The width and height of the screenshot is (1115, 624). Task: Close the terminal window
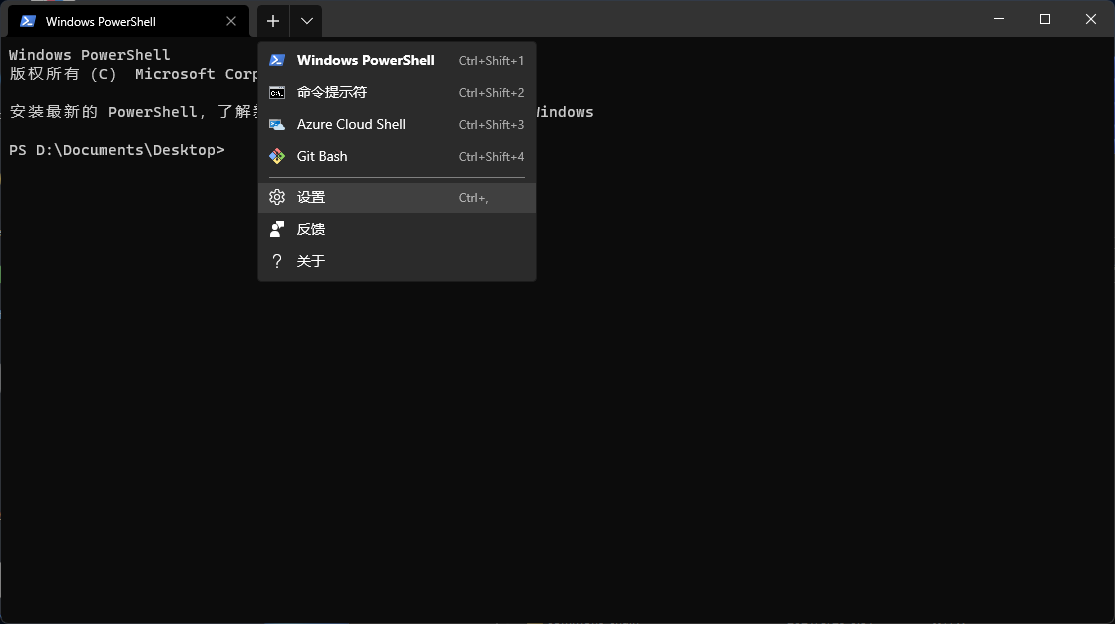1091,19
